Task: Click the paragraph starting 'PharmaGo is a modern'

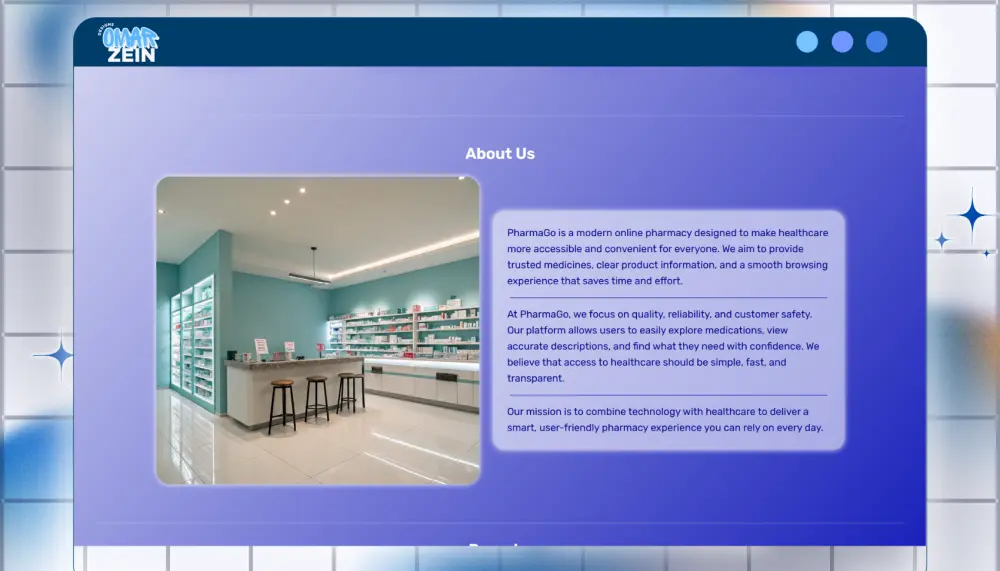Action: [668, 256]
